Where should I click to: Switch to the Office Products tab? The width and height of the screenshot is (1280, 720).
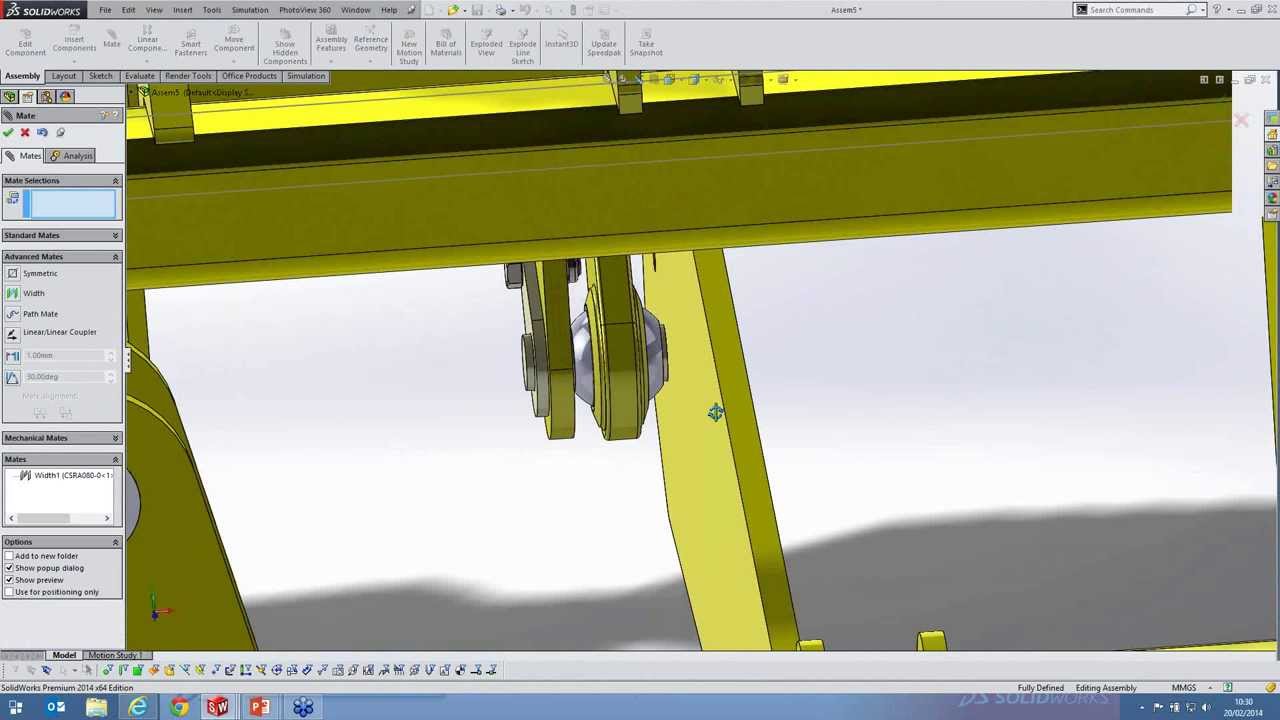click(249, 76)
